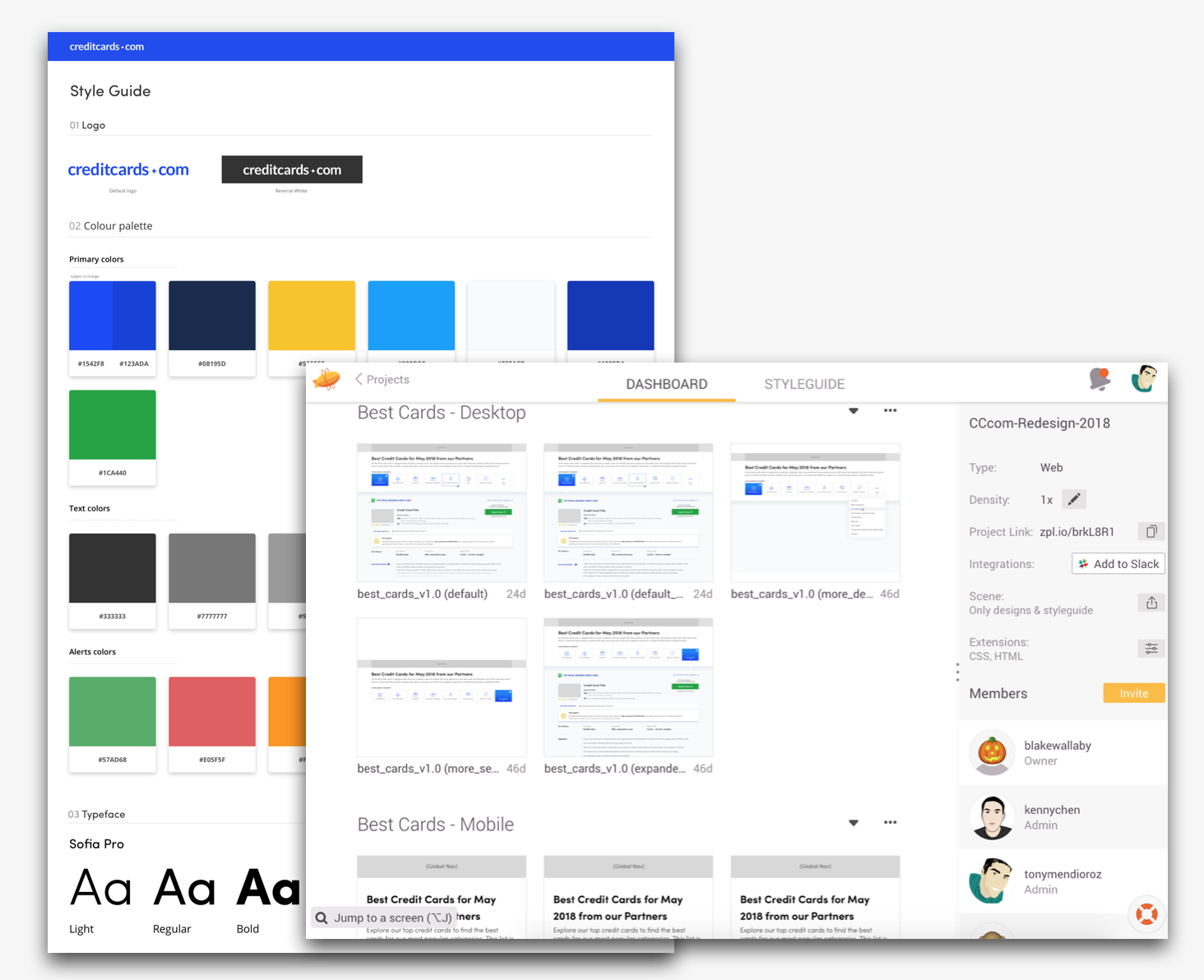1204x980 pixels.
Task: Open best_cards_v1.0 (expande... thumbnail
Action: point(628,687)
